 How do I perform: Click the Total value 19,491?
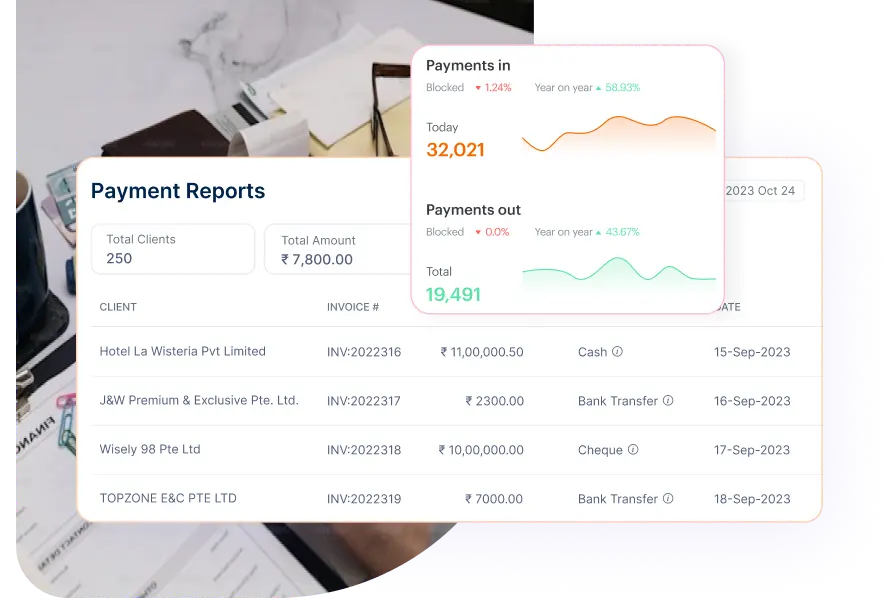(x=453, y=294)
